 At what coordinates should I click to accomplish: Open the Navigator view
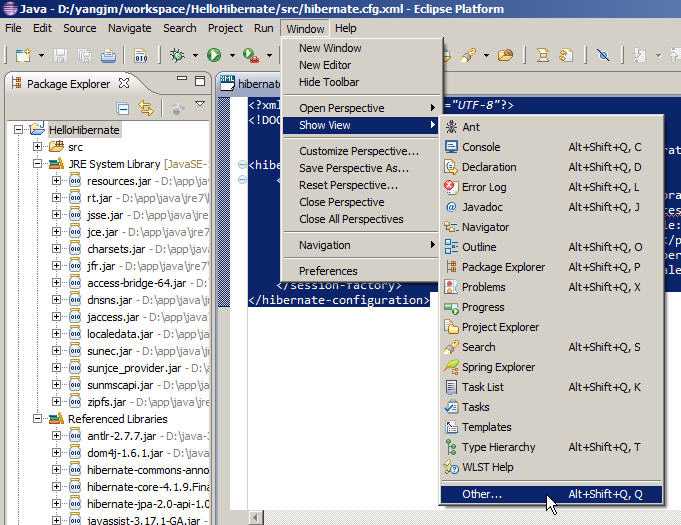point(552,227)
